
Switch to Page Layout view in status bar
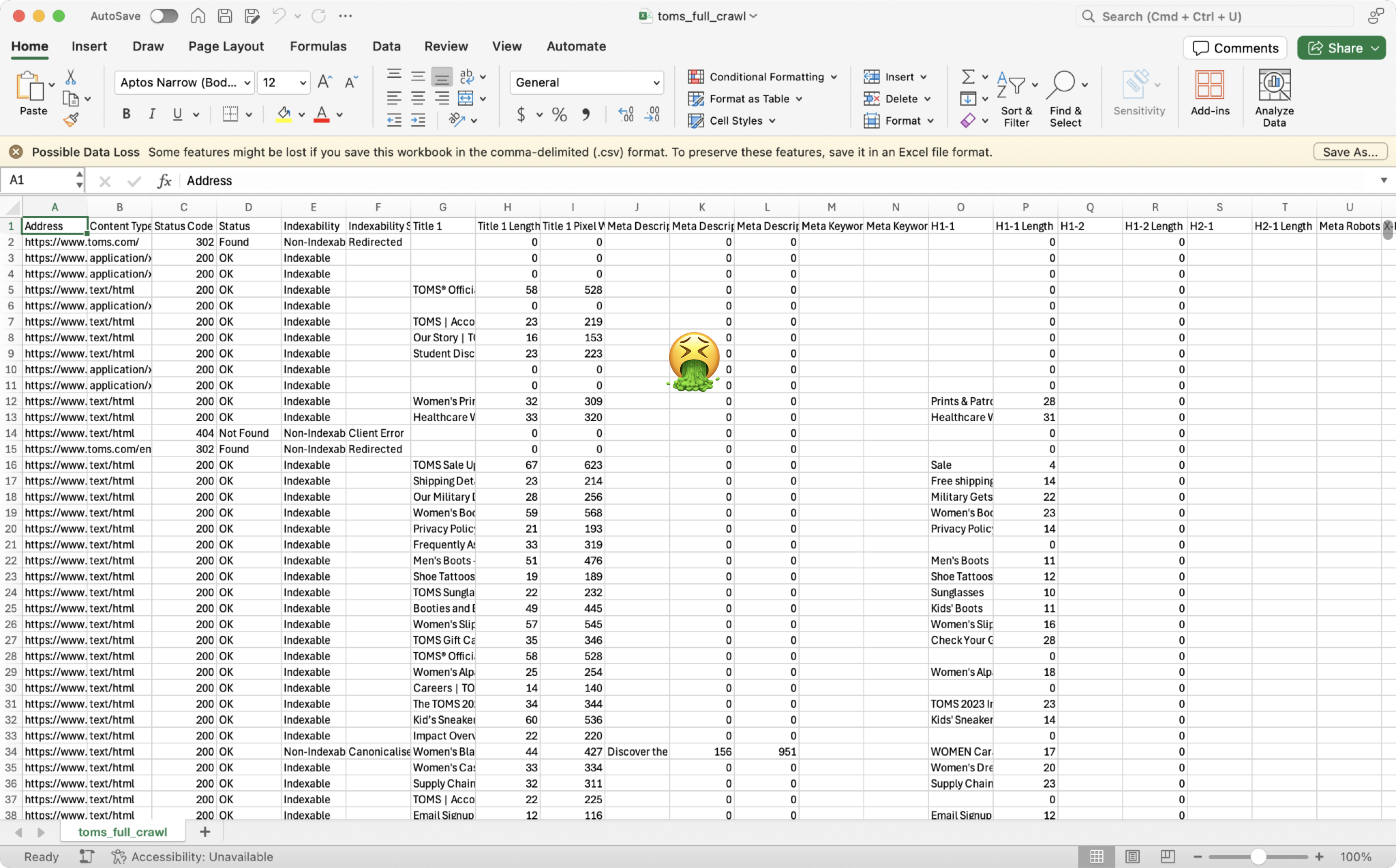1132,856
